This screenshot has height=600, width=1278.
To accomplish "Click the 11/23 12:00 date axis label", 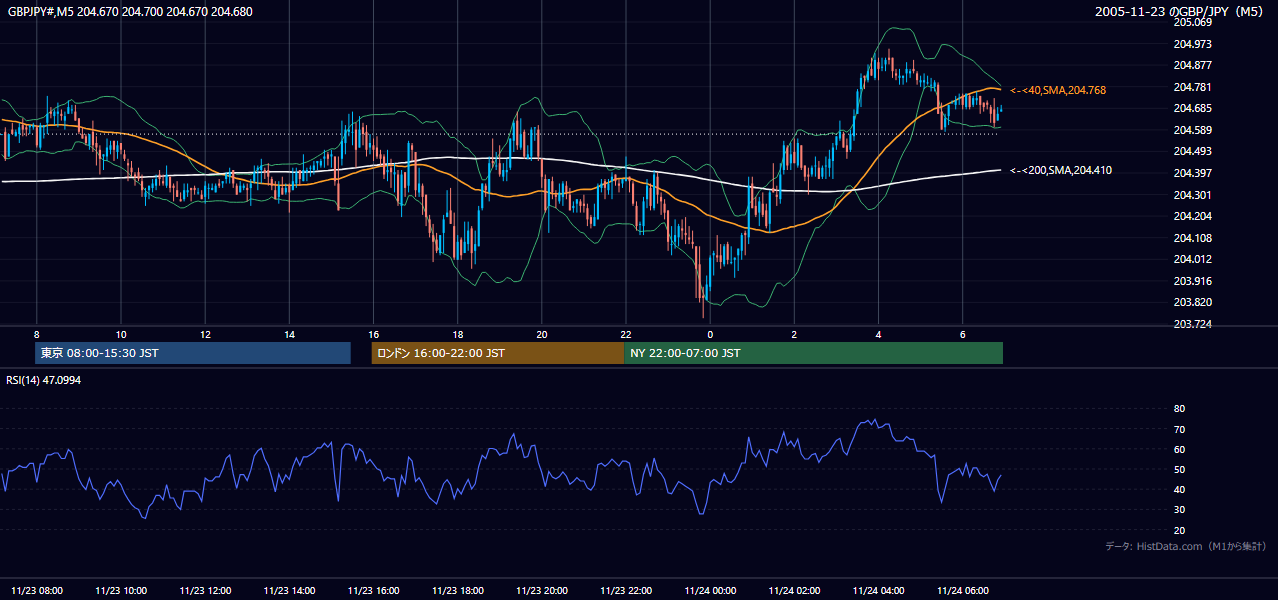I will coord(205,591).
